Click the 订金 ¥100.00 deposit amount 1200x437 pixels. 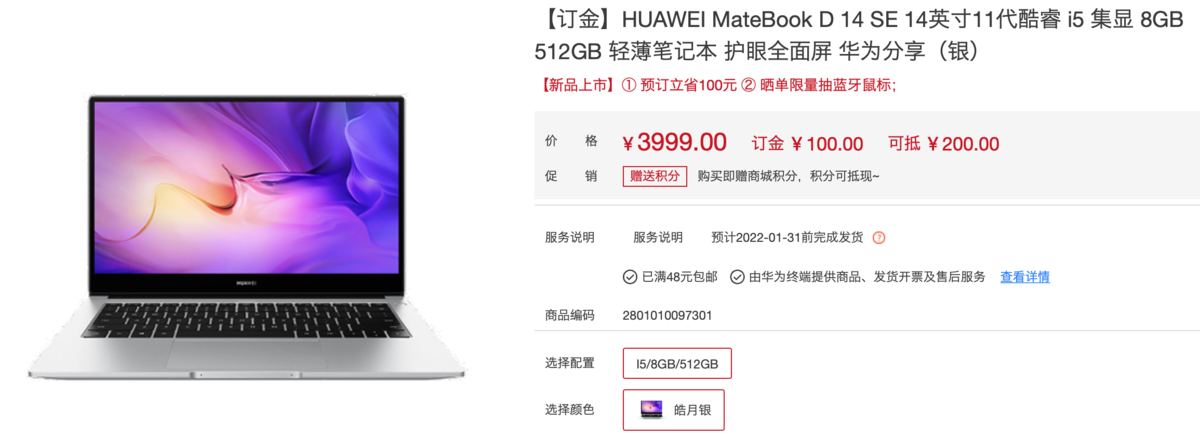807,144
